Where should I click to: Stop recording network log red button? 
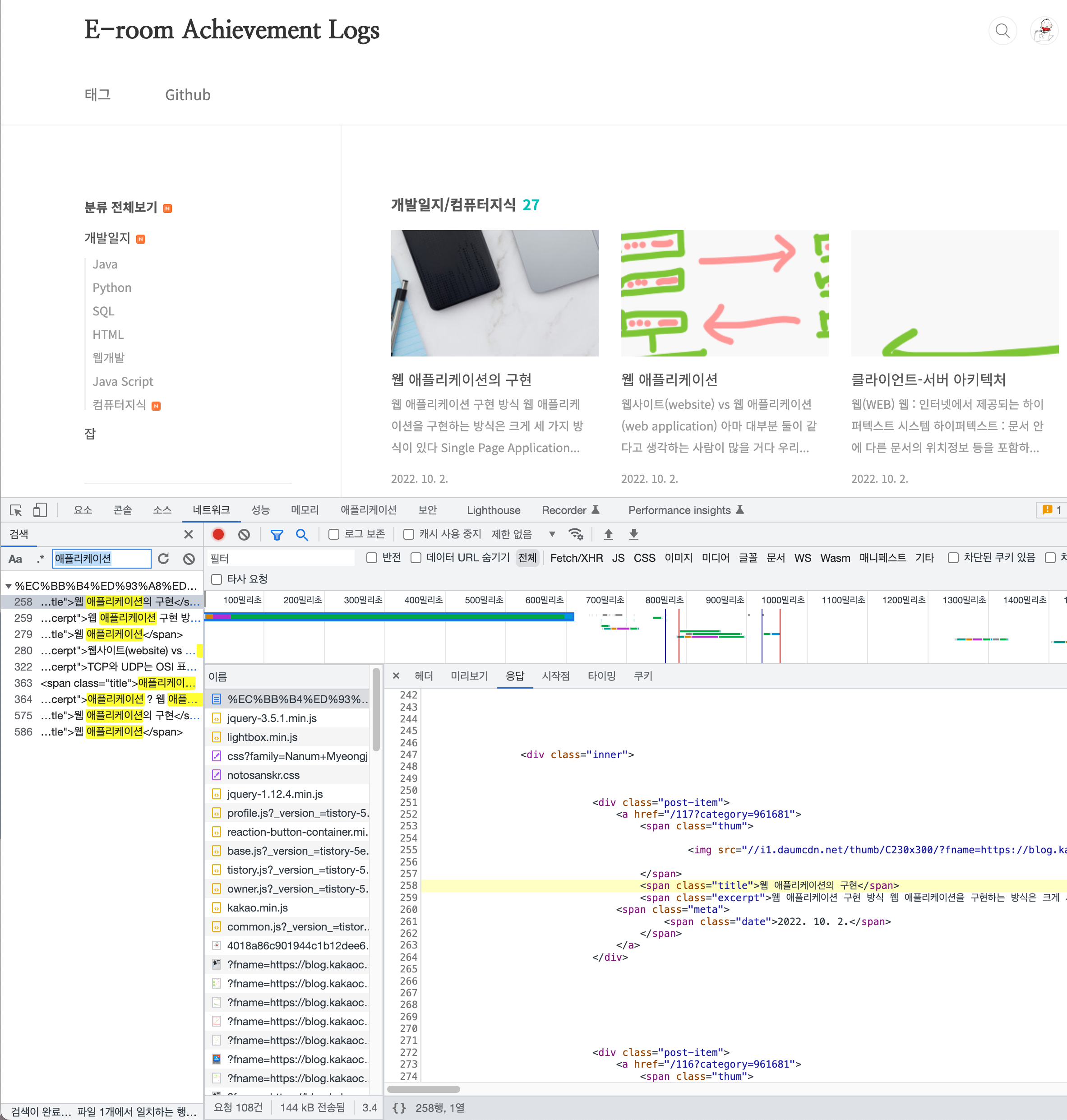click(x=218, y=534)
